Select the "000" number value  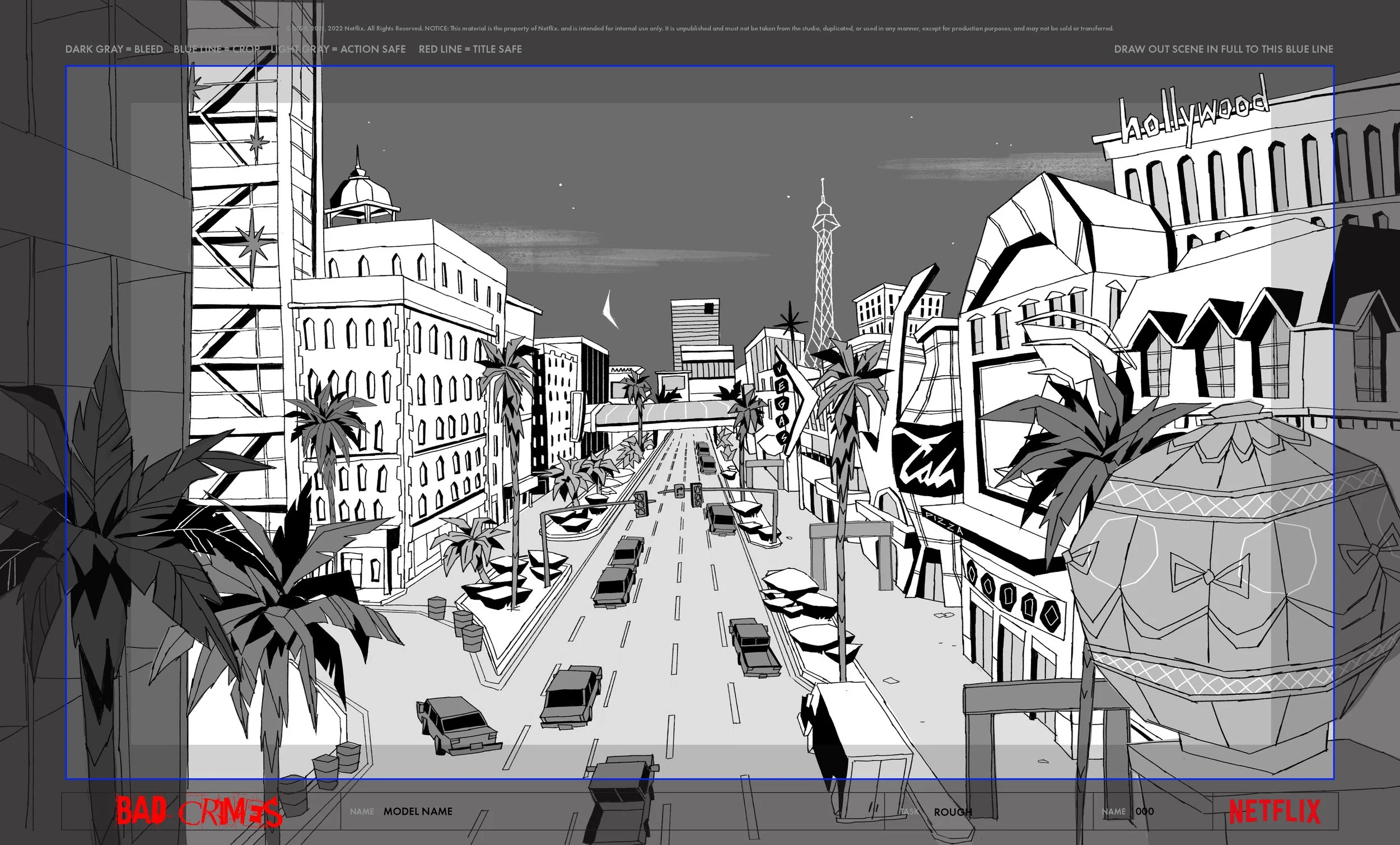1144,811
